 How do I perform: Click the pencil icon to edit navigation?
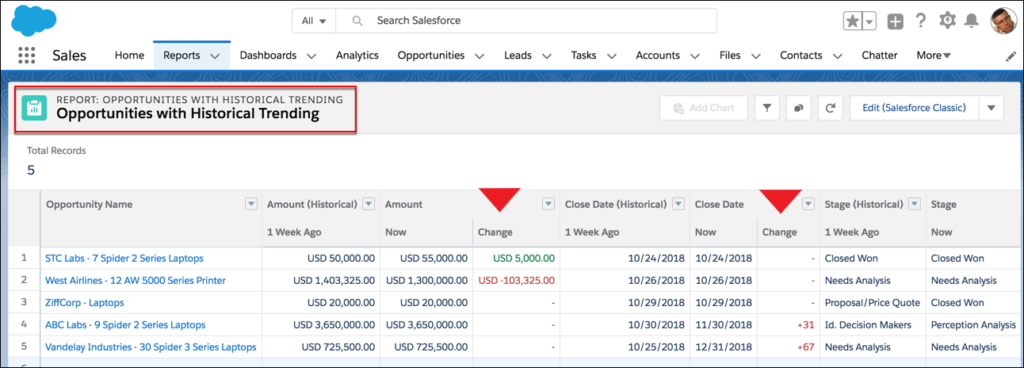[1010, 56]
